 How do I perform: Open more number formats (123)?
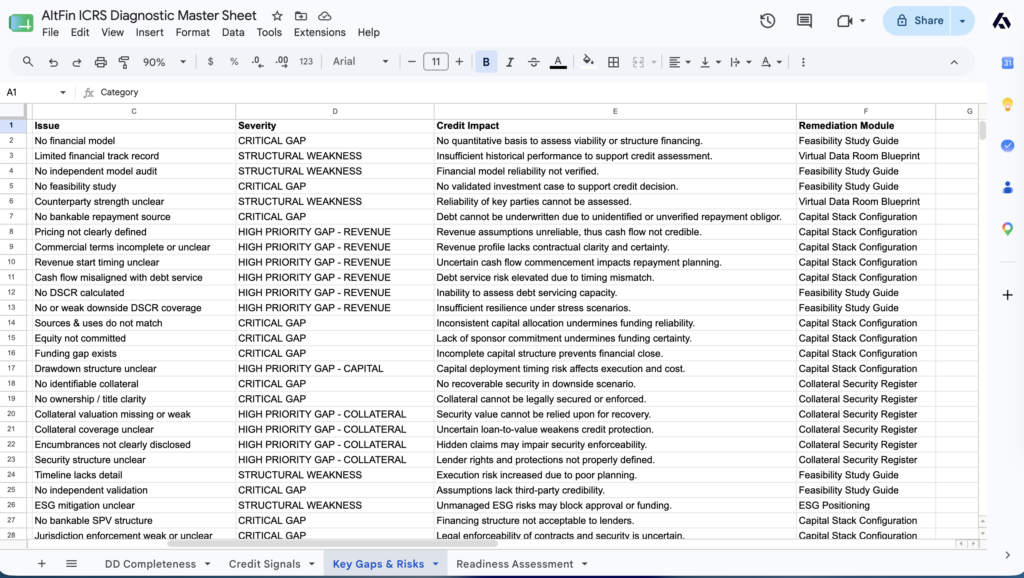(306, 62)
